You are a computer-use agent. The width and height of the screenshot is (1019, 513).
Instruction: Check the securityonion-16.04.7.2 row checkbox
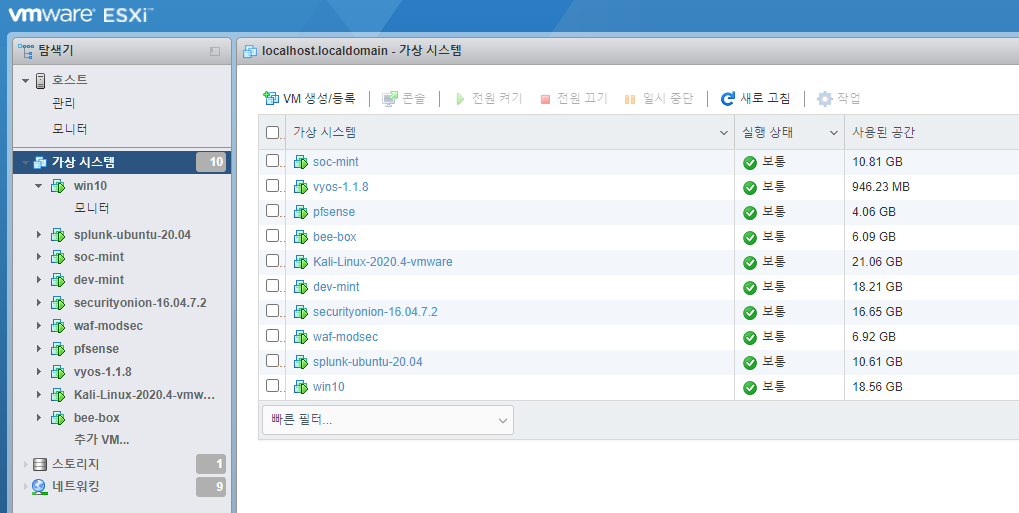coord(272,311)
